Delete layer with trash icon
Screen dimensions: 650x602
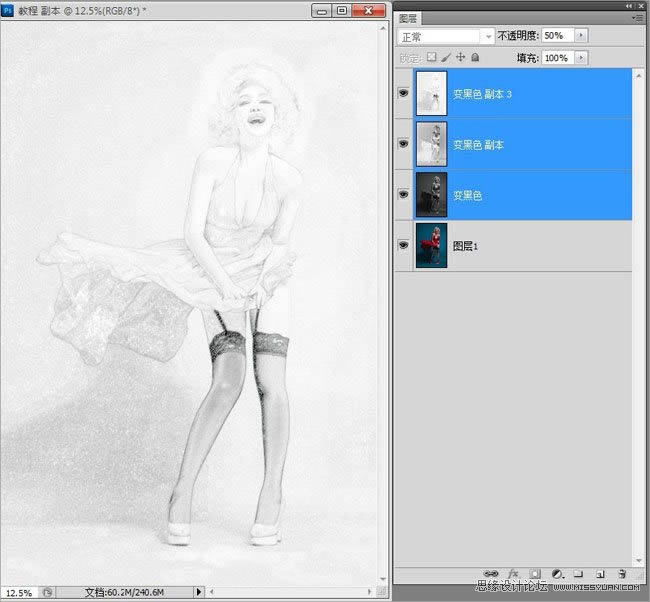tap(621, 574)
